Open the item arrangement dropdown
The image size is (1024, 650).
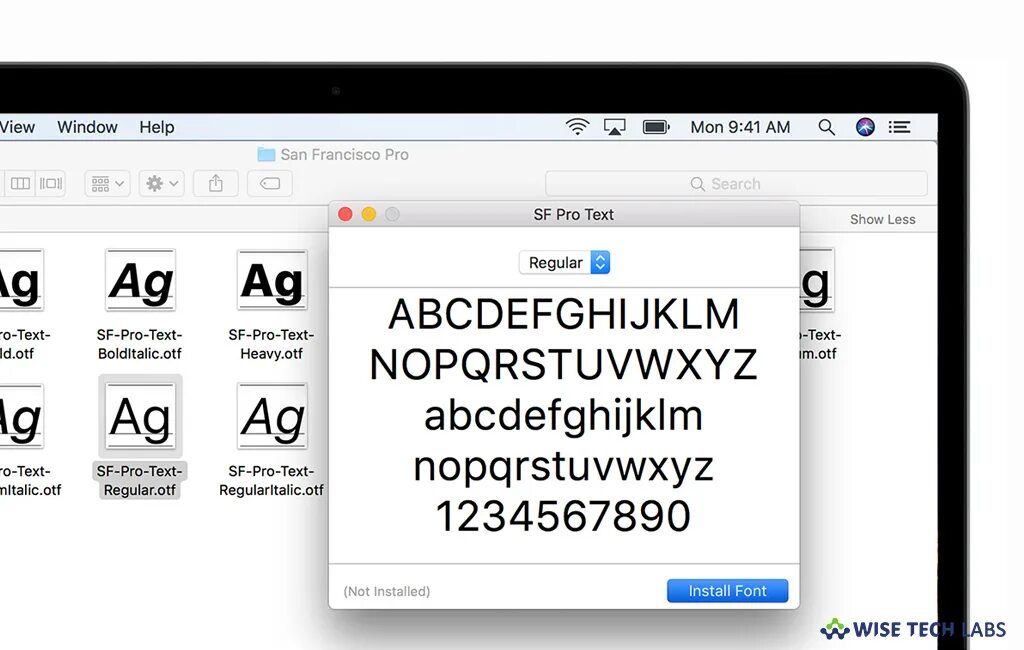point(107,184)
